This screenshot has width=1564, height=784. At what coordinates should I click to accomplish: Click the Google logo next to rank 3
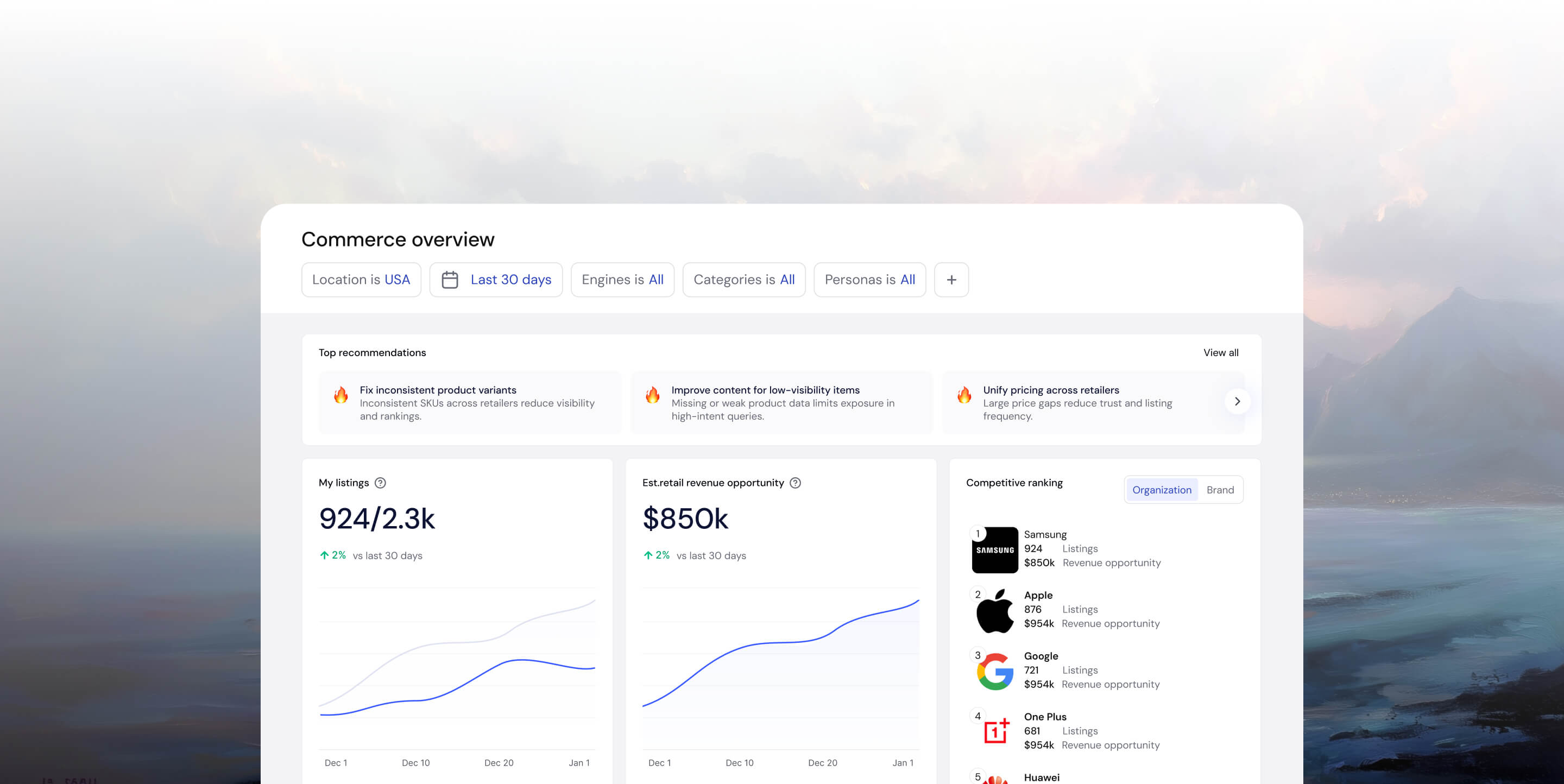click(x=994, y=671)
